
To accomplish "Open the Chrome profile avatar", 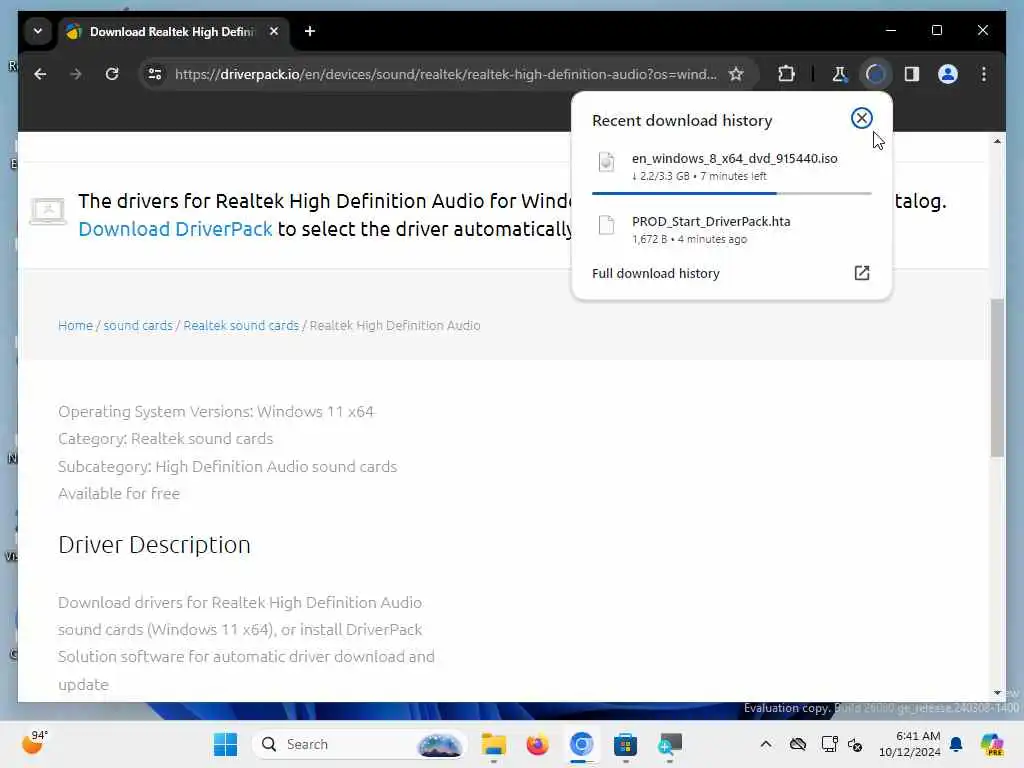I will (x=948, y=74).
